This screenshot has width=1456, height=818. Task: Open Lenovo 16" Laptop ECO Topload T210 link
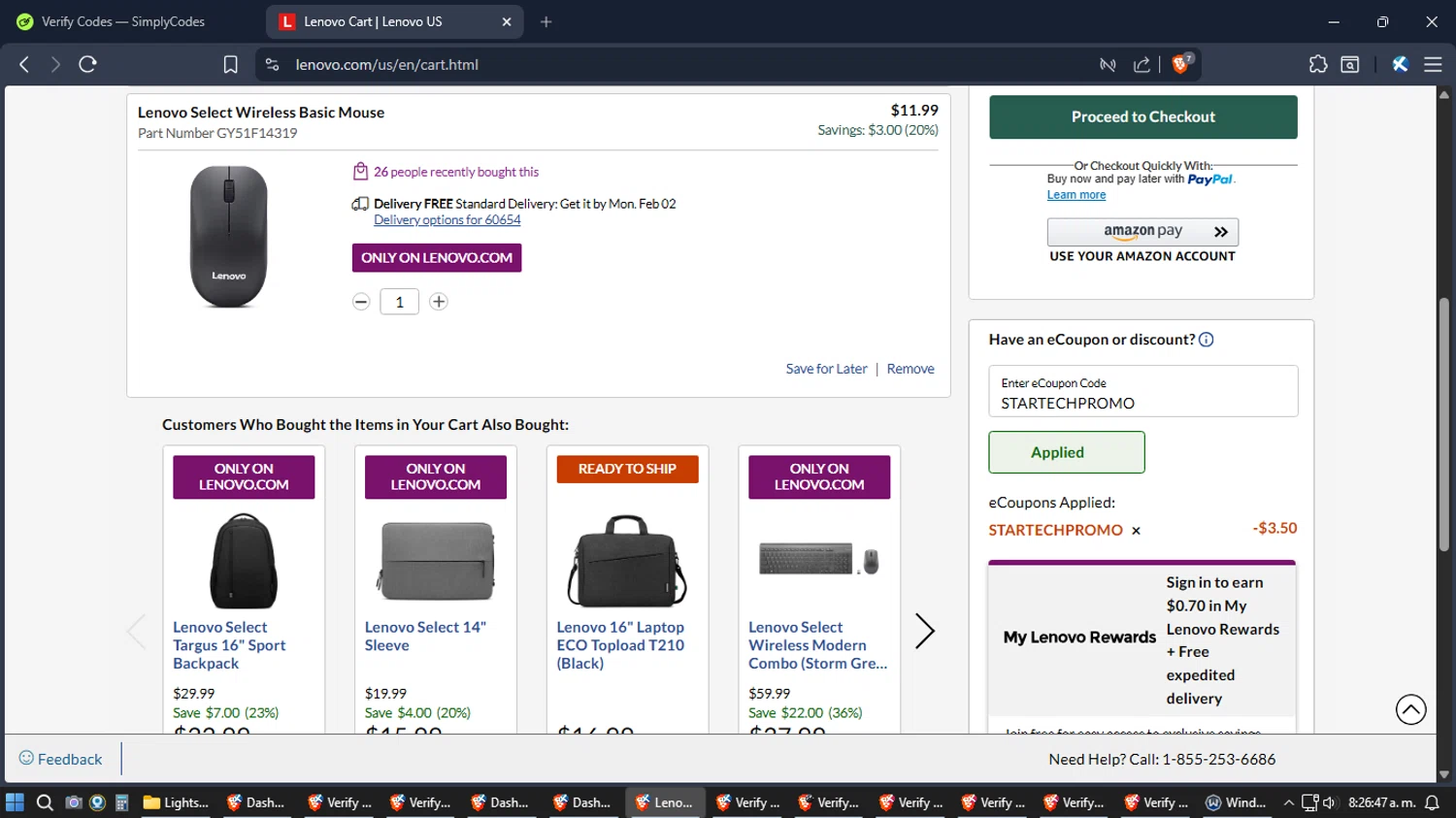620,645
